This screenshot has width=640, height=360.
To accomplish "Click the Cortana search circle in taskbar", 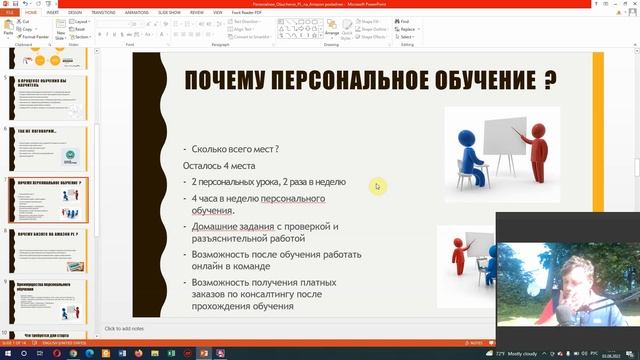I will coord(24,353).
